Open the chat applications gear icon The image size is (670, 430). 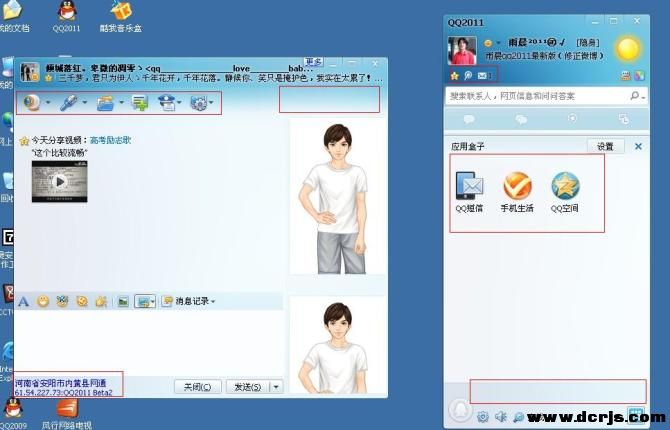coord(199,103)
